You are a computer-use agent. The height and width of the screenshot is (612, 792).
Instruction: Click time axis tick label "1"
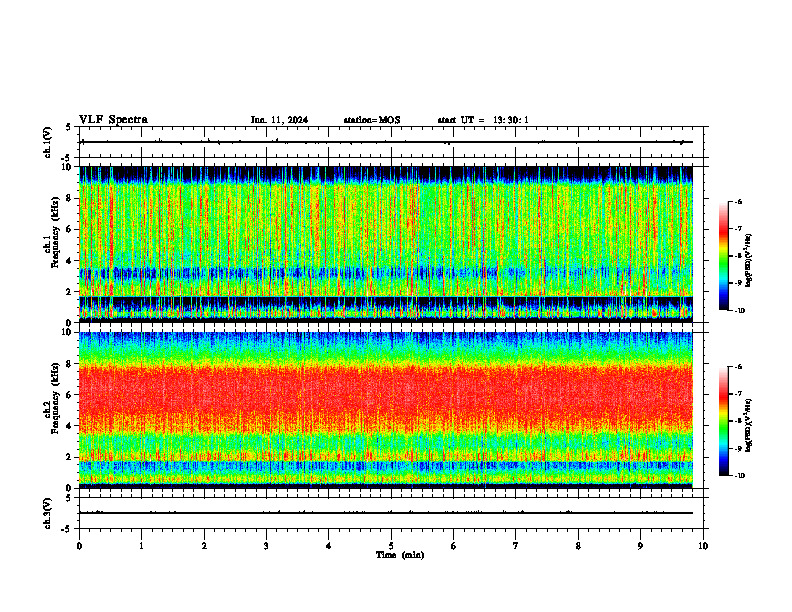pos(141,546)
